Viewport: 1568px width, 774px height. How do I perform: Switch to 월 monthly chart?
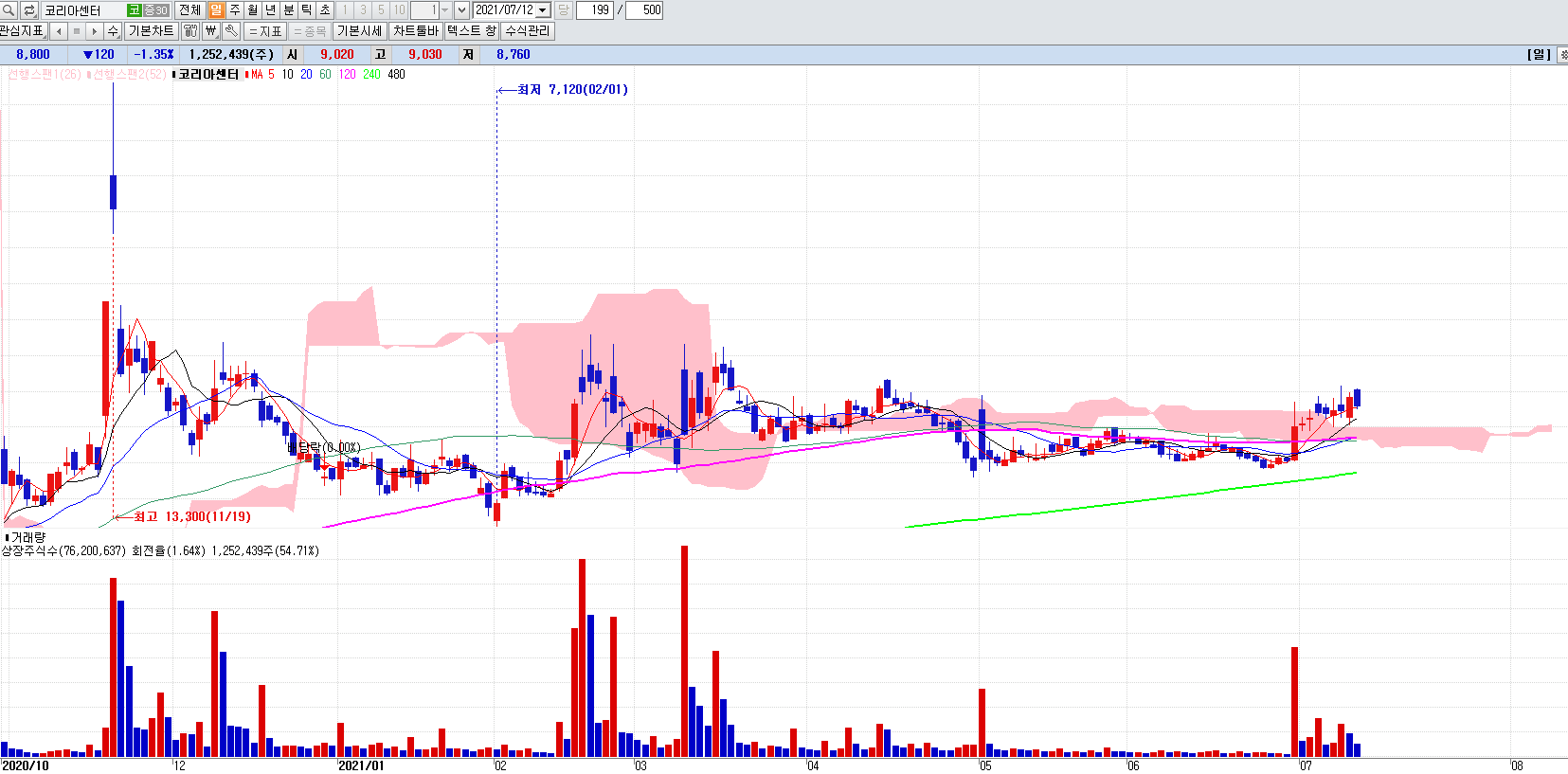pyautogui.click(x=252, y=10)
